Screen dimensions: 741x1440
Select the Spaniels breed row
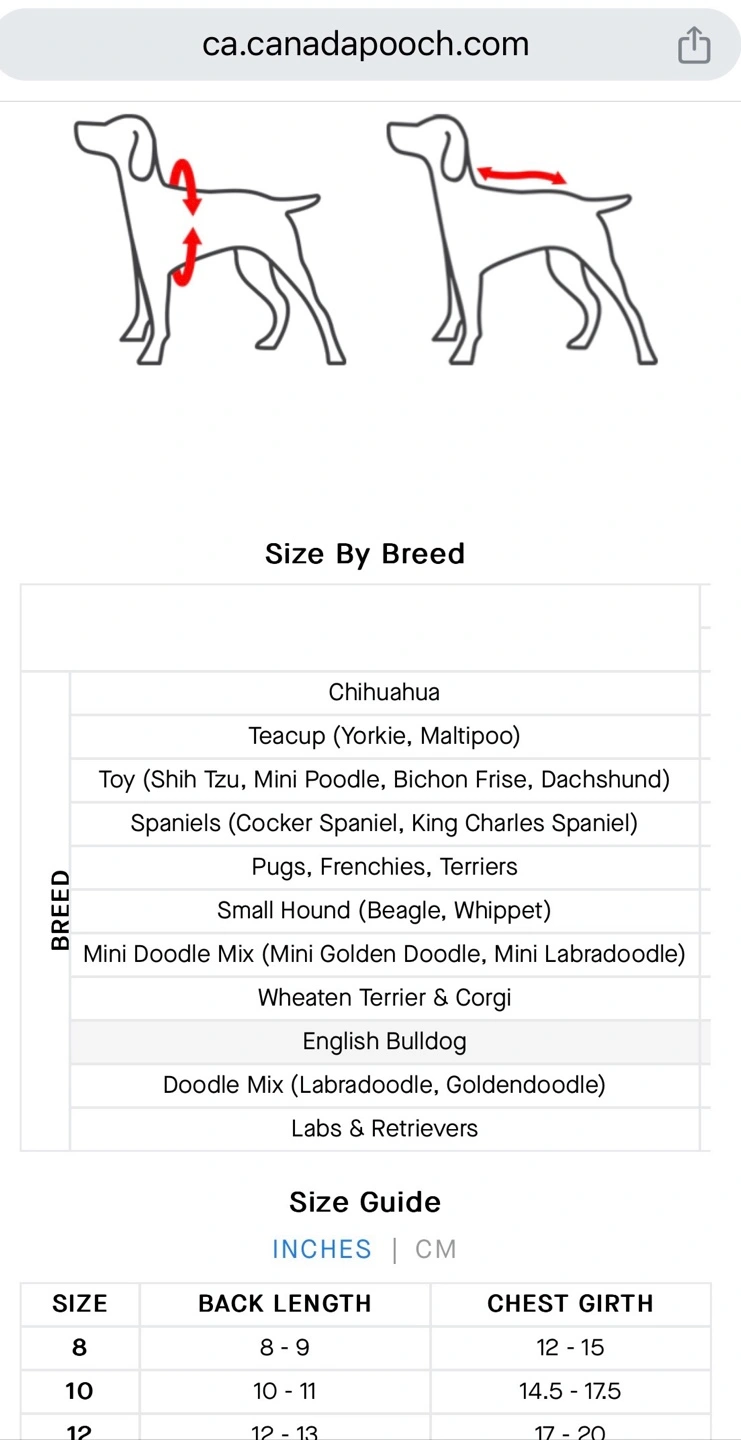[384, 823]
